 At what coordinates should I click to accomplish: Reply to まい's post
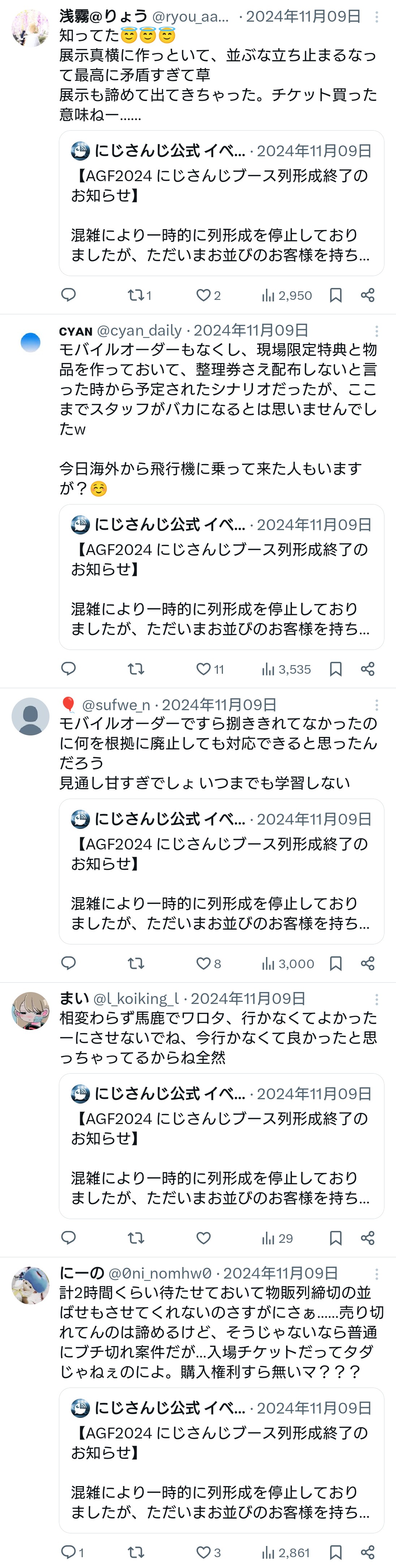click(x=69, y=1237)
